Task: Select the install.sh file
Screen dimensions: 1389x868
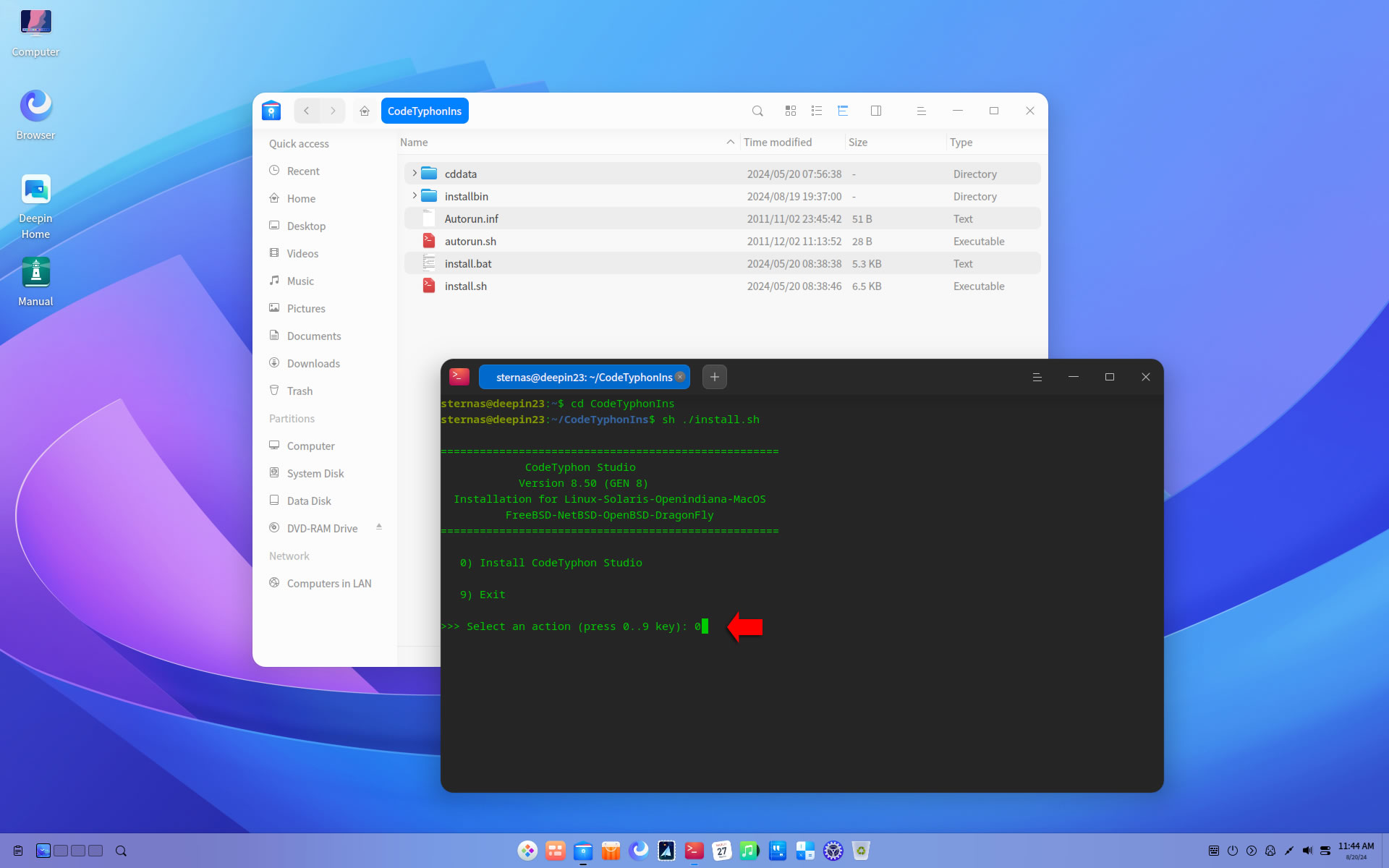Action: [x=722, y=286]
